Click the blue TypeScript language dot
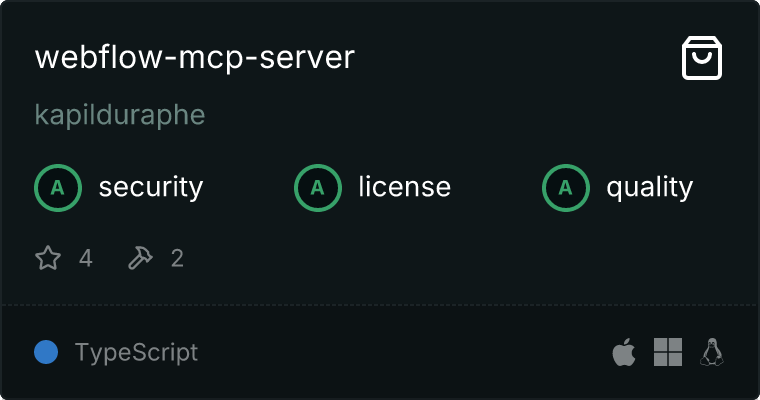 pos(46,352)
